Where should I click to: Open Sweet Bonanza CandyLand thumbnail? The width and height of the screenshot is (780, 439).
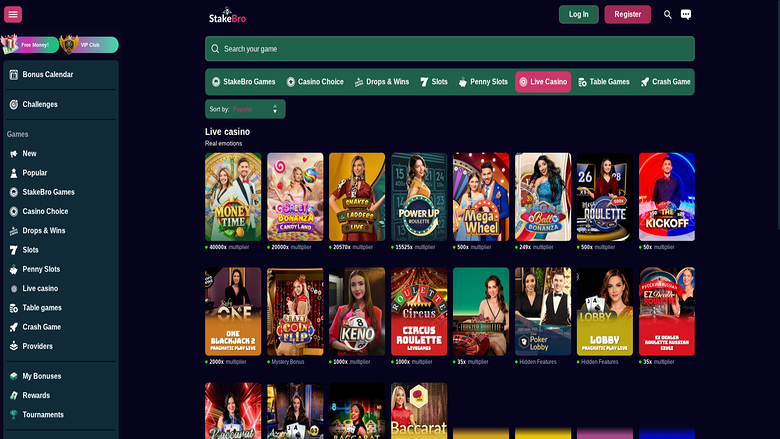pyautogui.click(x=295, y=197)
